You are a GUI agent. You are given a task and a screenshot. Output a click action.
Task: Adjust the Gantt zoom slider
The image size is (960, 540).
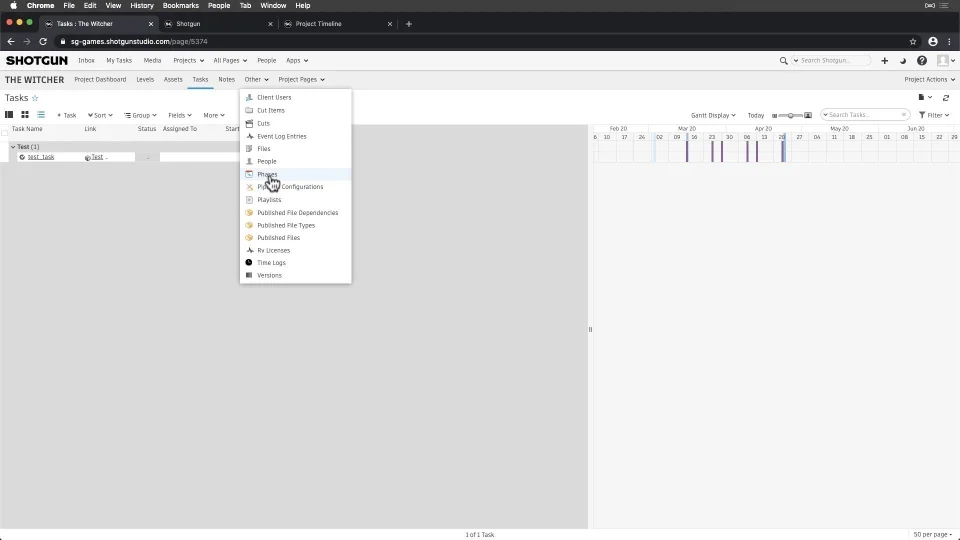(790, 115)
